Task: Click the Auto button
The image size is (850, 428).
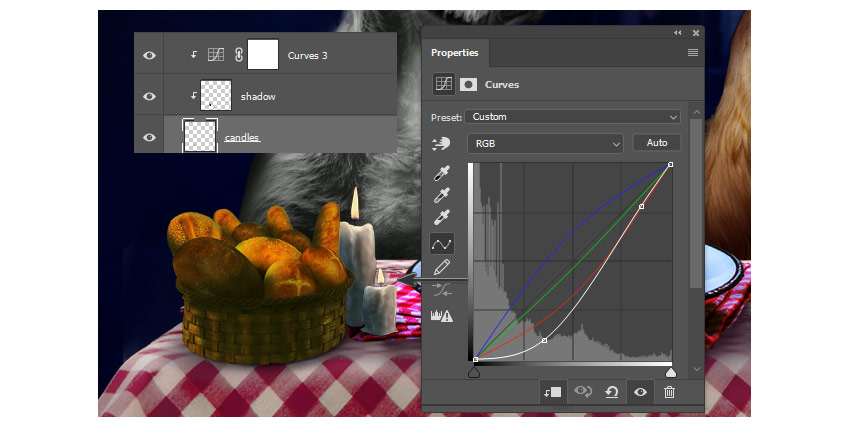Action: pyautogui.click(x=656, y=143)
